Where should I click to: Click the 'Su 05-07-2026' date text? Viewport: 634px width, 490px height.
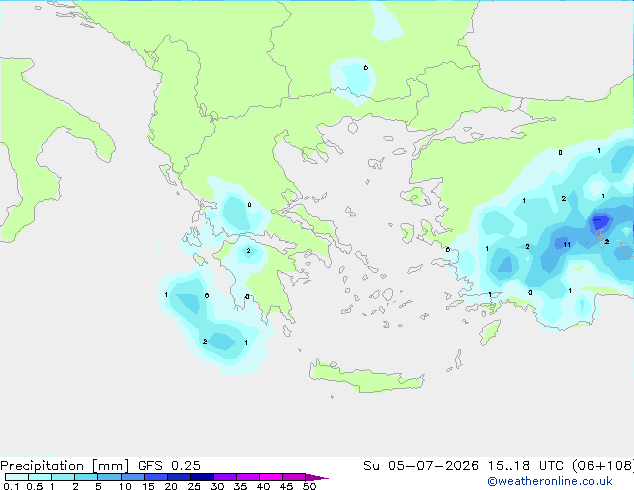coord(421,466)
